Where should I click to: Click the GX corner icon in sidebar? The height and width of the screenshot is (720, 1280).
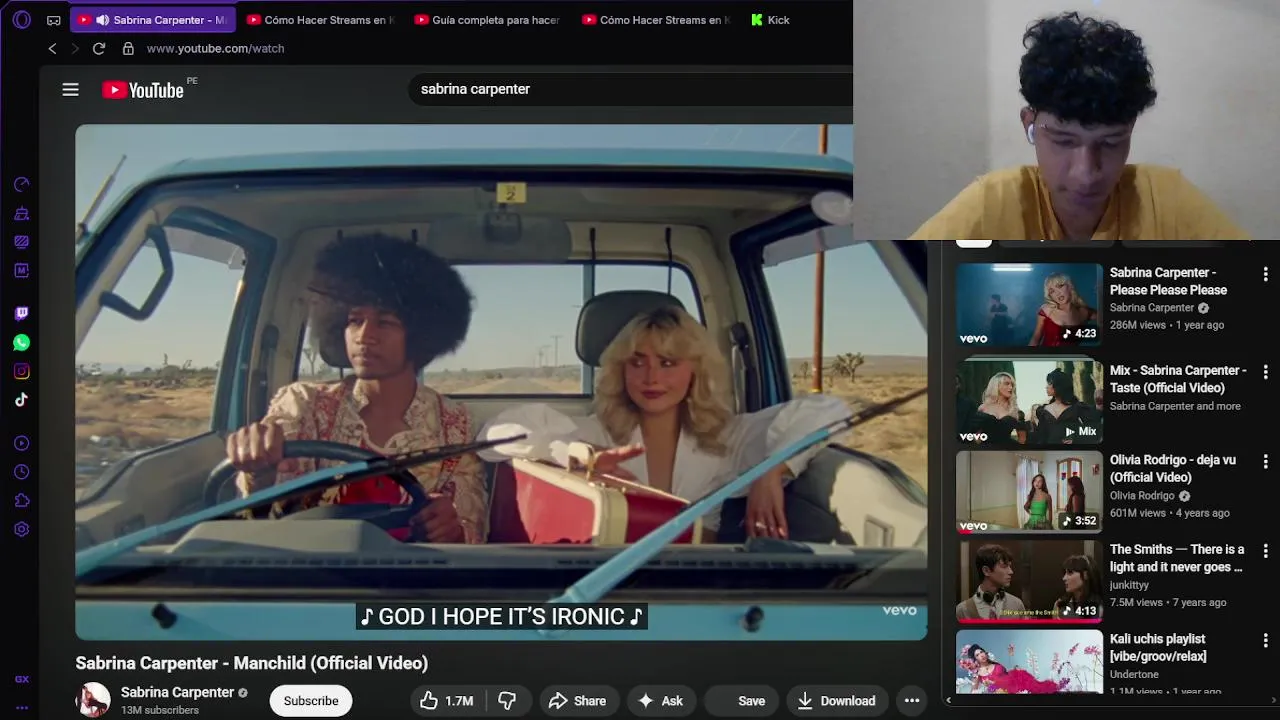click(21, 679)
